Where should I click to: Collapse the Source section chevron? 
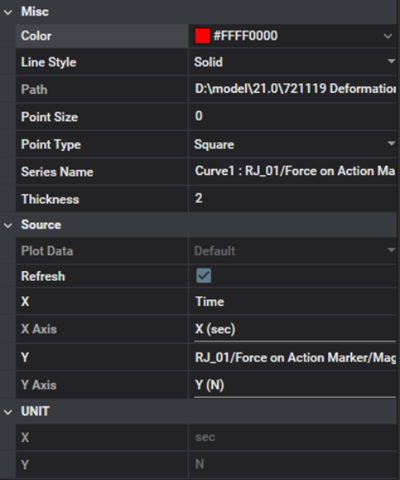(x=8, y=225)
